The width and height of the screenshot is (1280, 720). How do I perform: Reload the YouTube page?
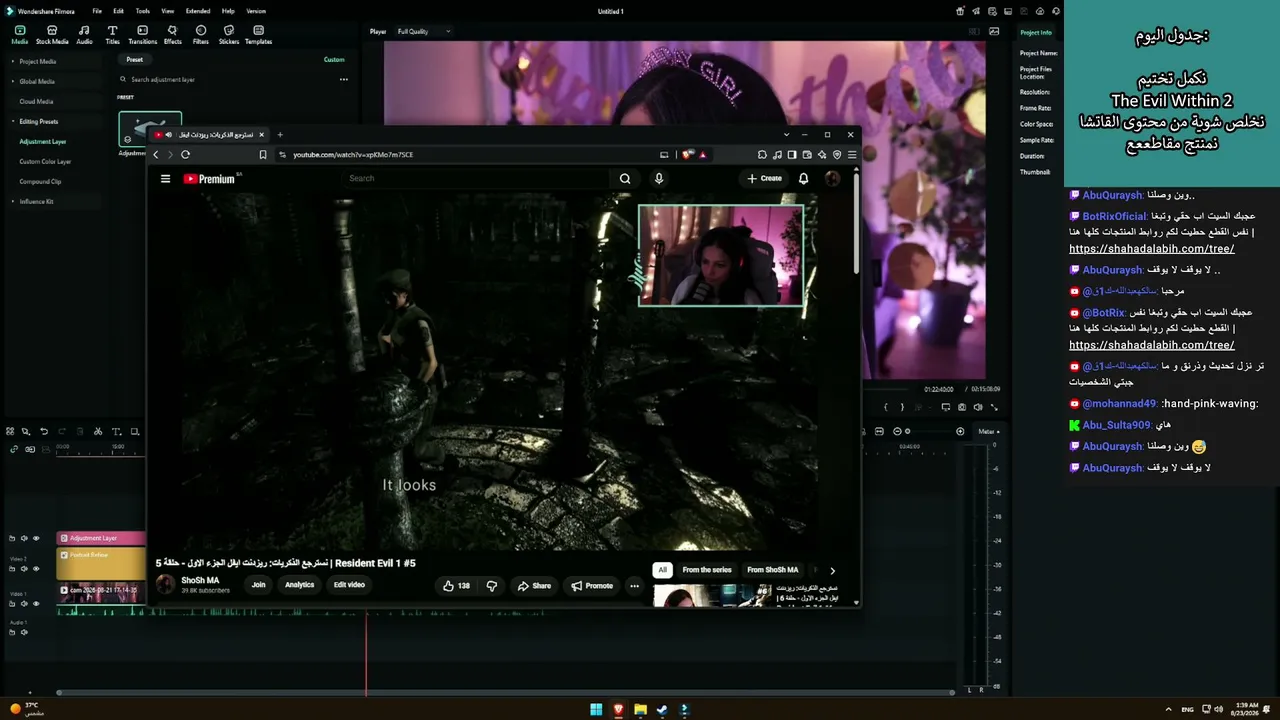coord(185,155)
